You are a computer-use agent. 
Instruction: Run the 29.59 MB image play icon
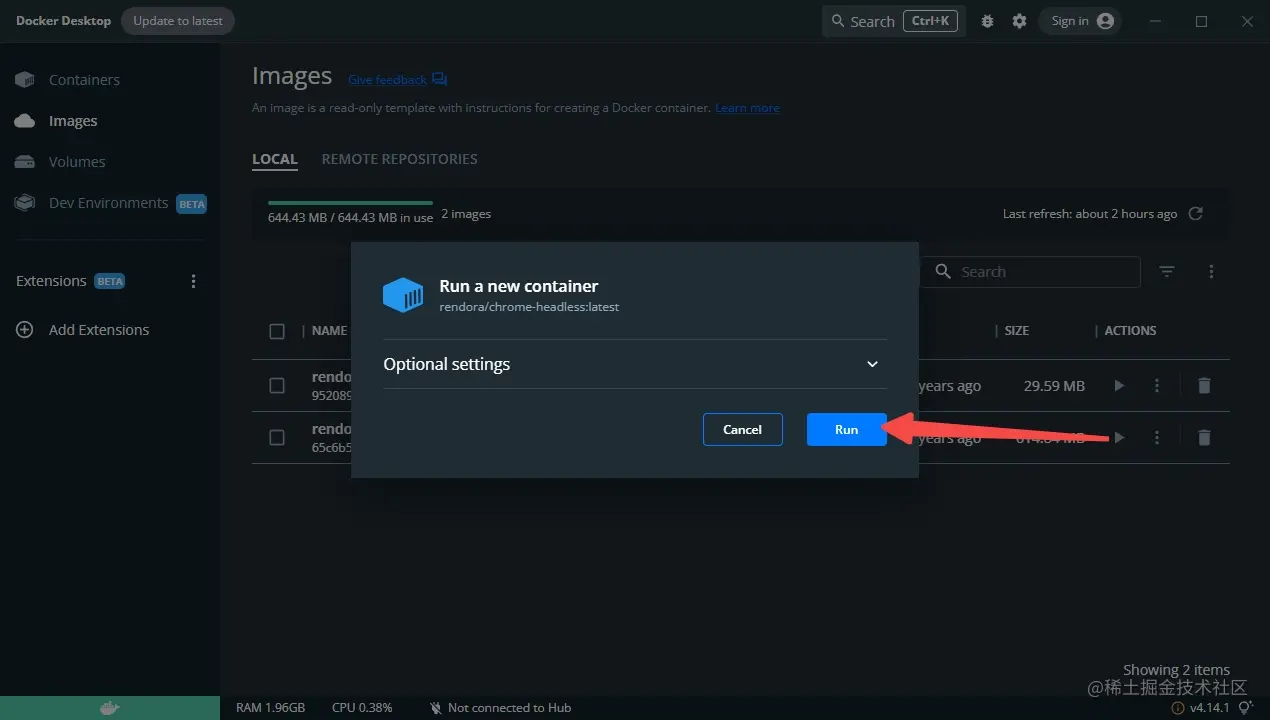(1119, 386)
